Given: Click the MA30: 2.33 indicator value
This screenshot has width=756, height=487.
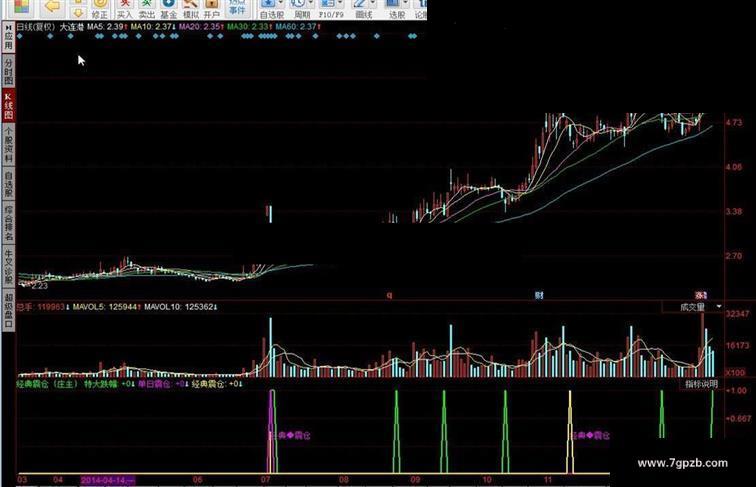Looking at the screenshot, I should [x=249, y=27].
